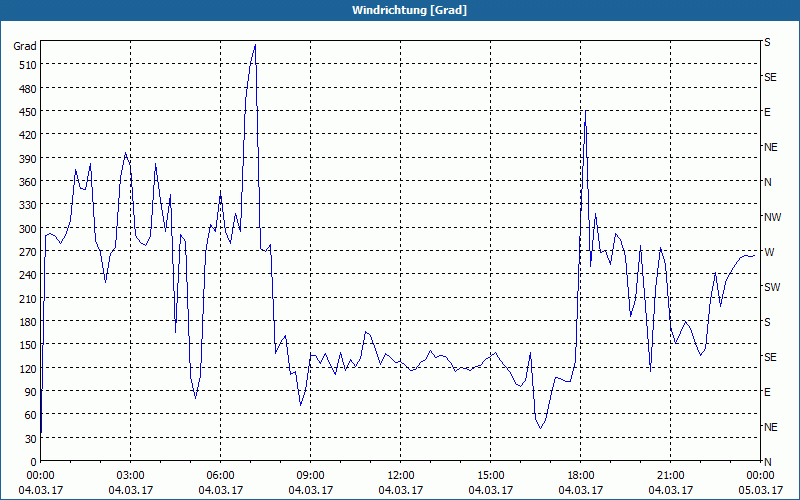Image resolution: width=800 pixels, height=500 pixels.
Task: Select the y-axis value '240'
Action: pyautogui.click(x=29, y=275)
